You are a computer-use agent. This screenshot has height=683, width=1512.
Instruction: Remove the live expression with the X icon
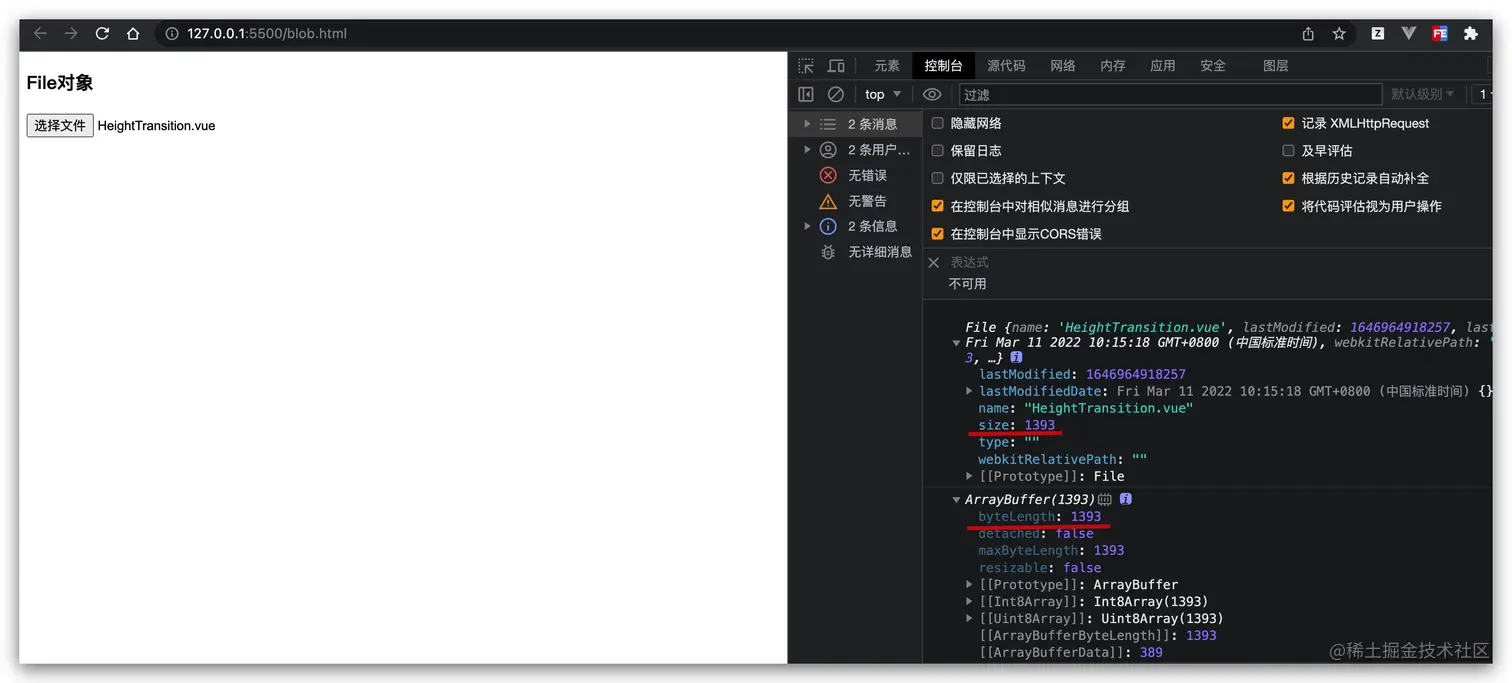coord(934,262)
